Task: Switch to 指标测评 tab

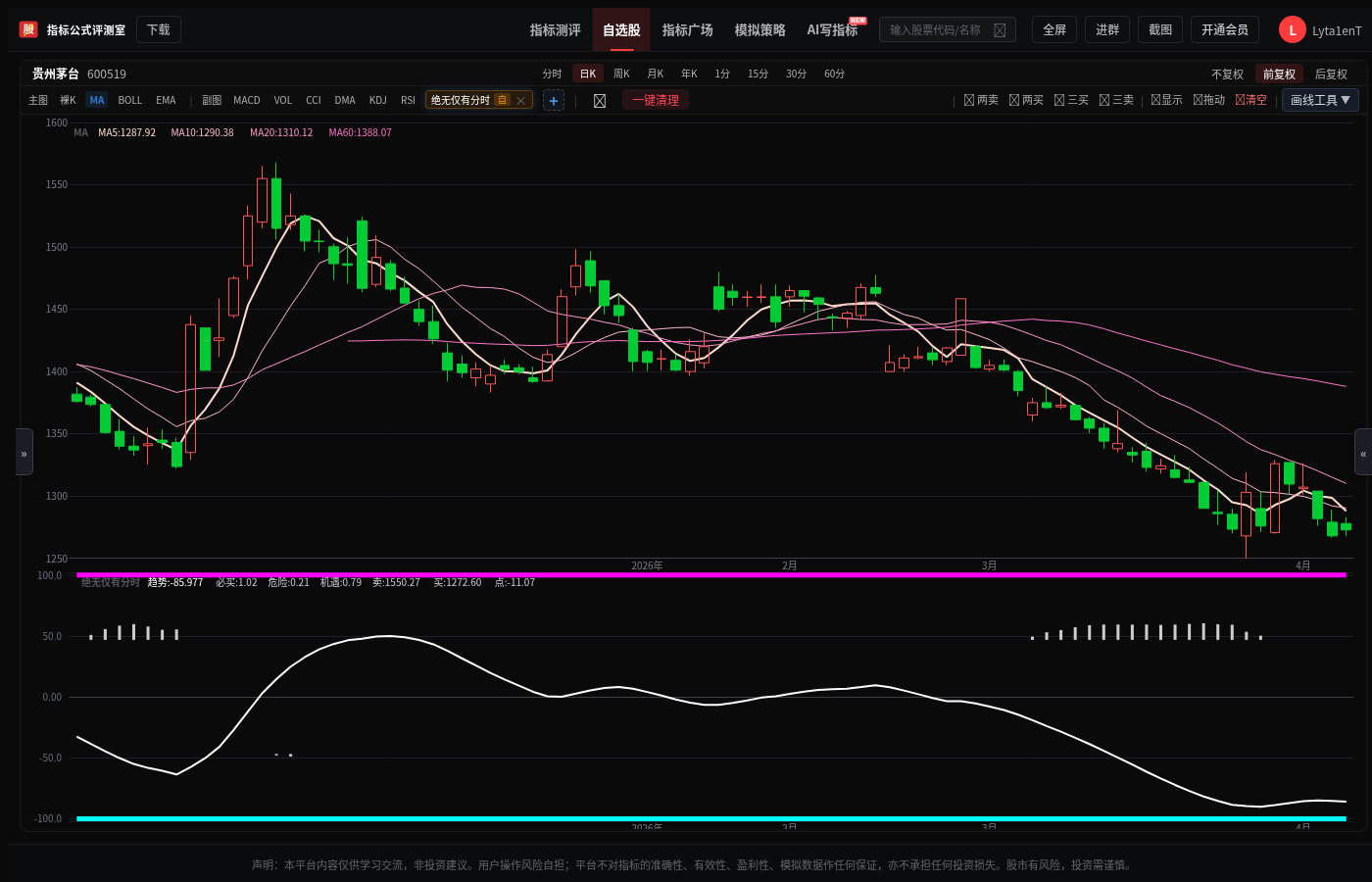Action: pyautogui.click(x=556, y=30)
